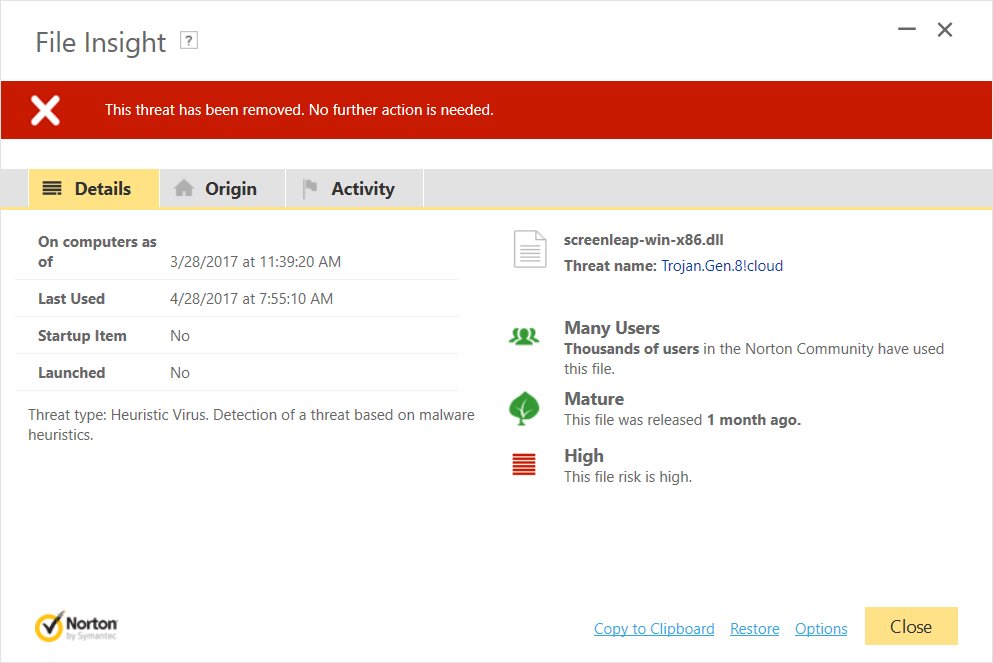Open the Activity tab
993x663 pixels.
355,188
